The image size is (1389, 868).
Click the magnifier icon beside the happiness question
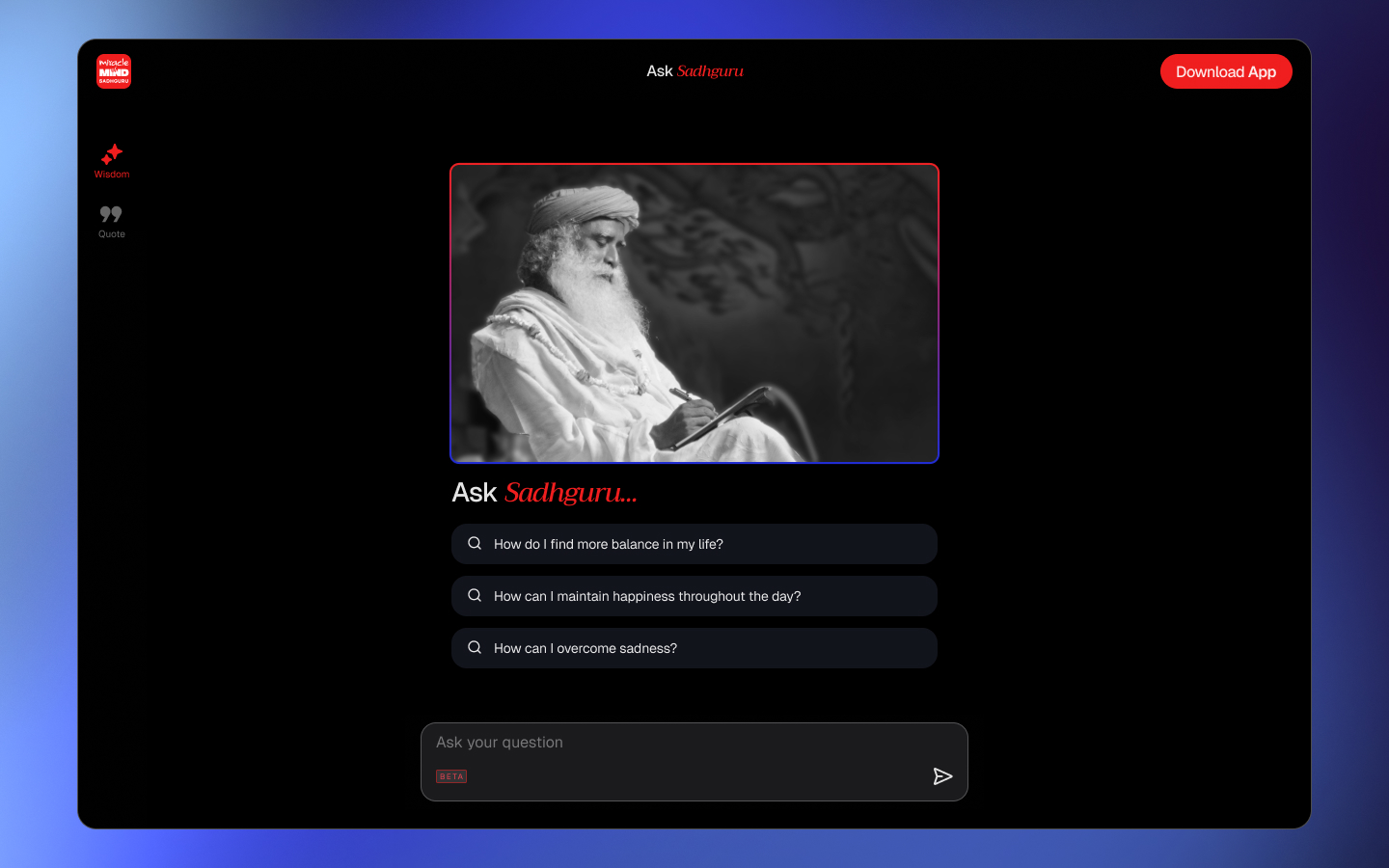475,595
